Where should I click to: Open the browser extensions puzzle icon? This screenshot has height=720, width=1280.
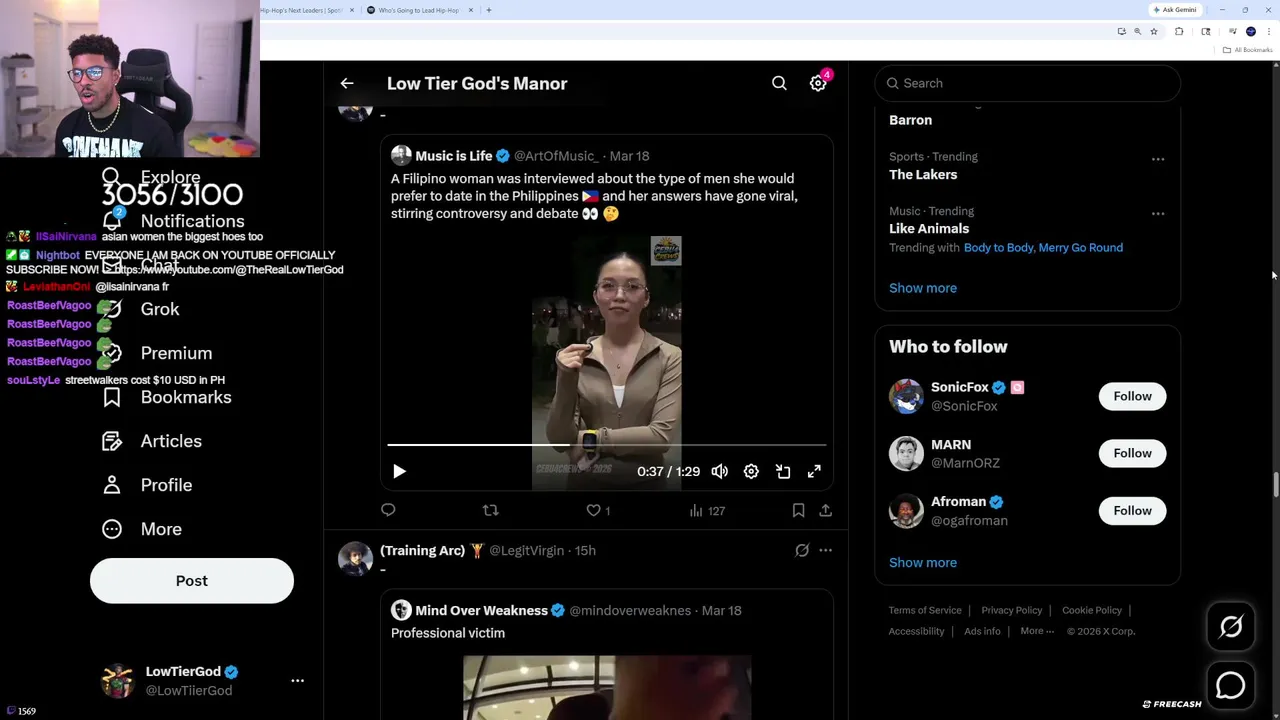point(1179,31)
